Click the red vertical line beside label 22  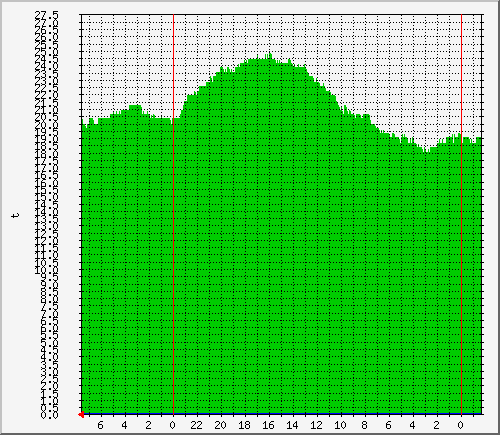(x=173, y=214)
